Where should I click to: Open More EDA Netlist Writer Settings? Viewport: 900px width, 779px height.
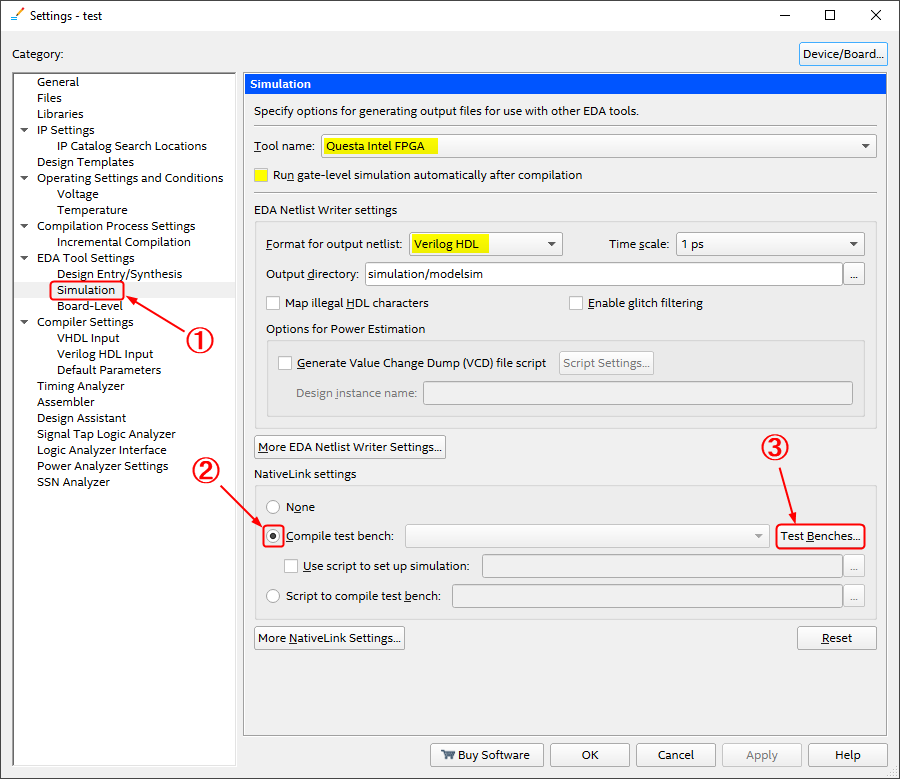(x=350, y=446)
